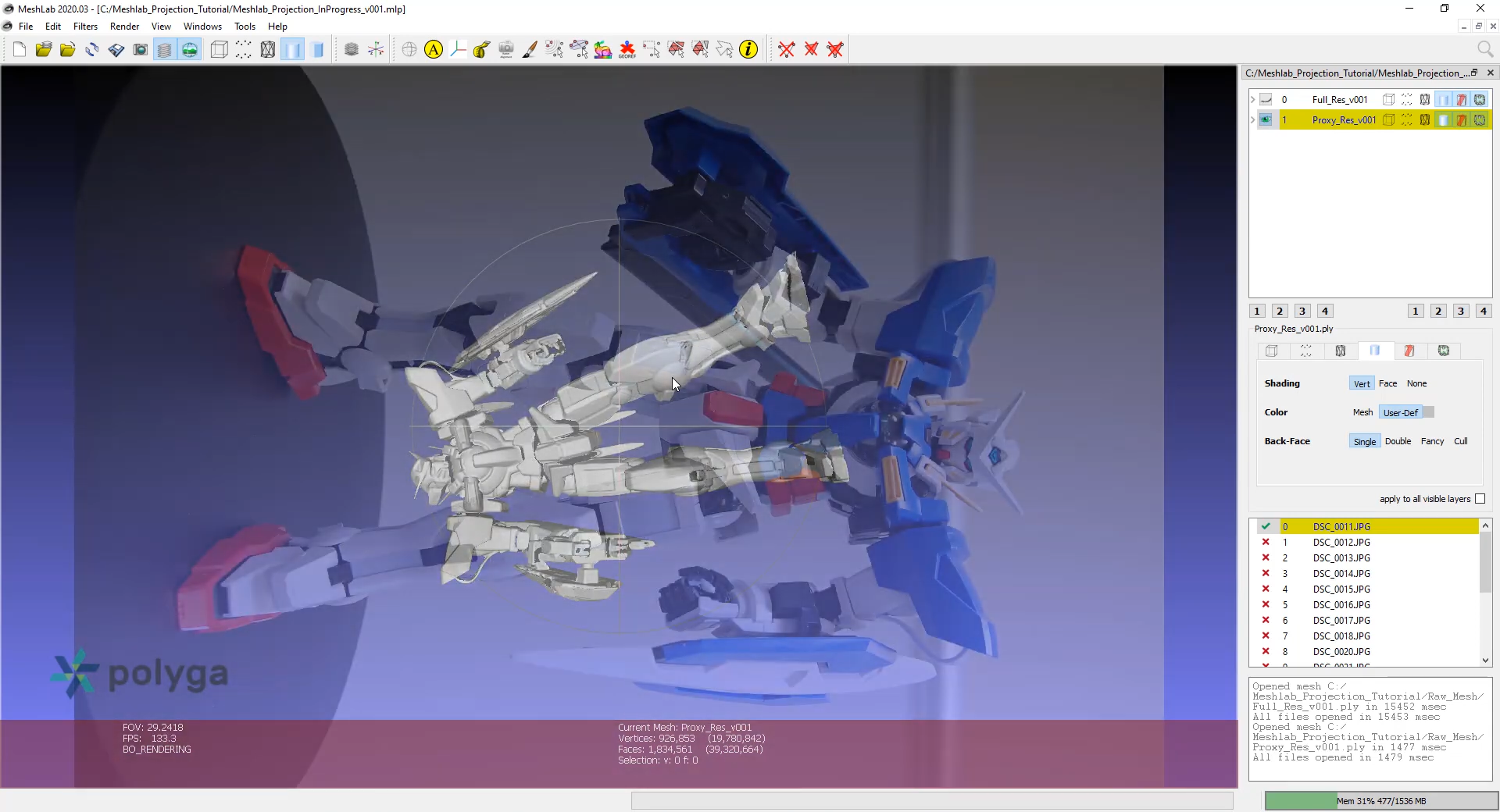Image resolution: width=1500 pixels, height=812 pixels.
Task: Switch to the Points render options tab
Action: point(1306,351)
